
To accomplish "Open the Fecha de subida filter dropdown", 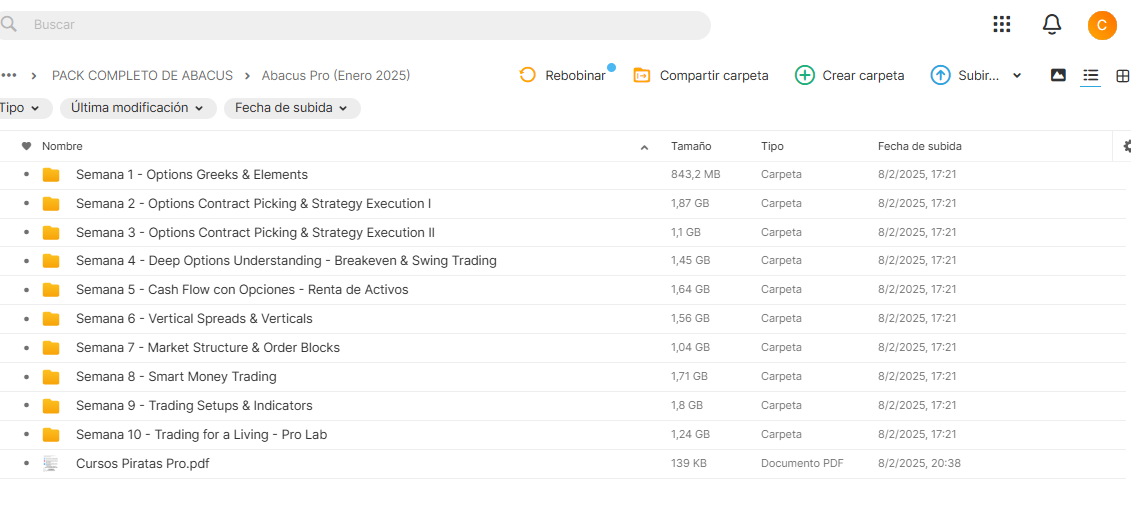I will point(292,108).
